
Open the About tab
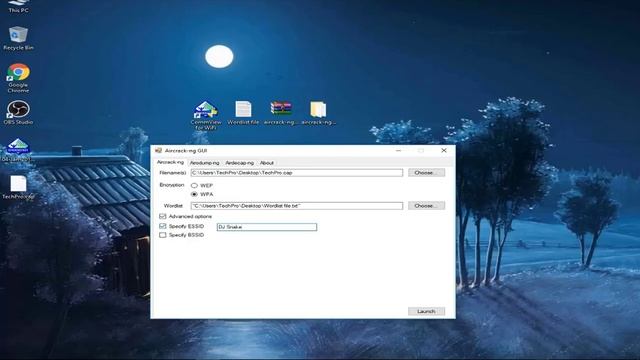[x=267, y=163]
